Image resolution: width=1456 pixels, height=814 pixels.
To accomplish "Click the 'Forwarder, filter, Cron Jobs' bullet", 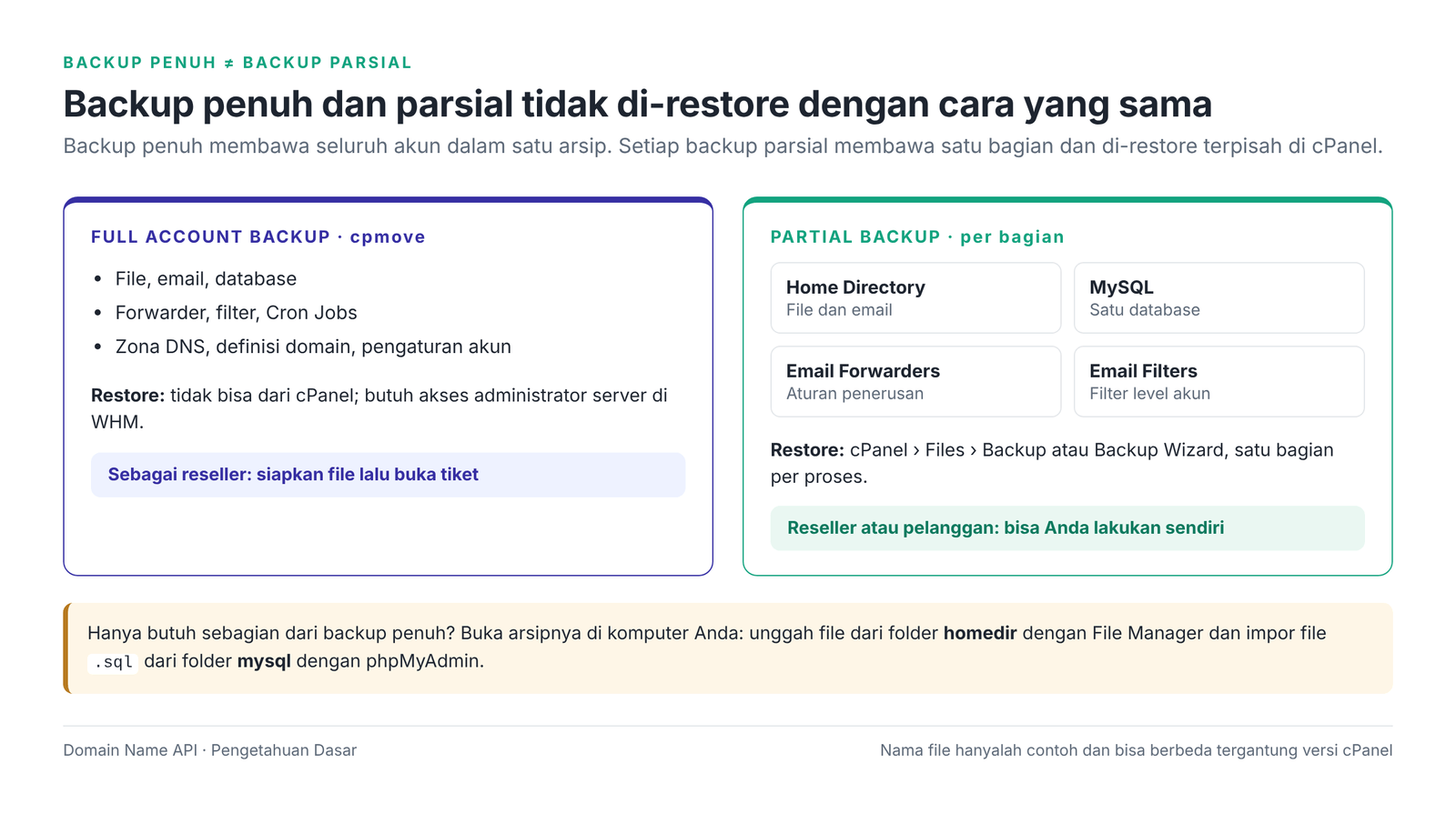I will (x=236, y=313).
